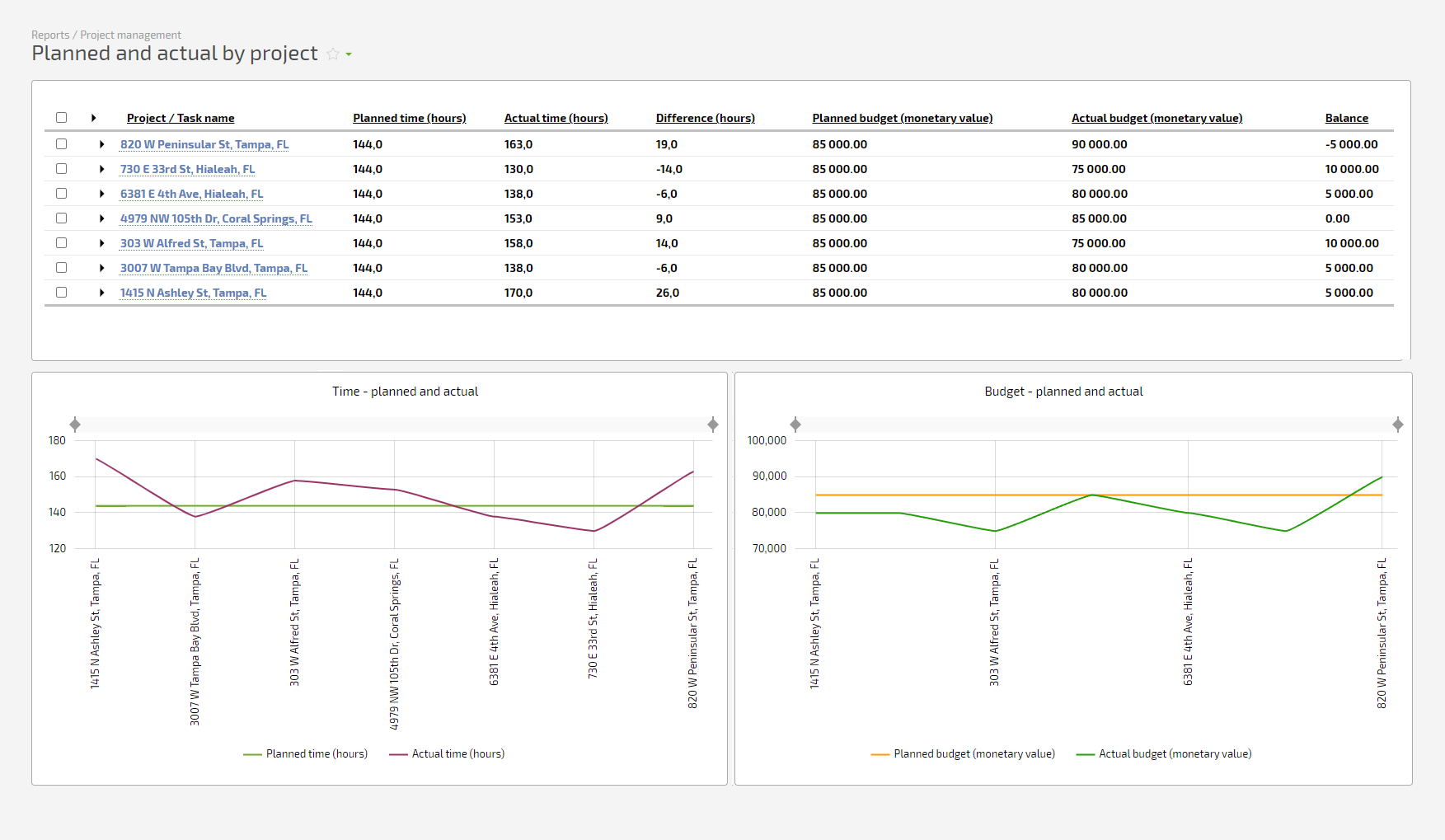The image size is (1445, 840).
Task: Check the 820 W Peninsular St row checkbox
Action: [61, 144]
